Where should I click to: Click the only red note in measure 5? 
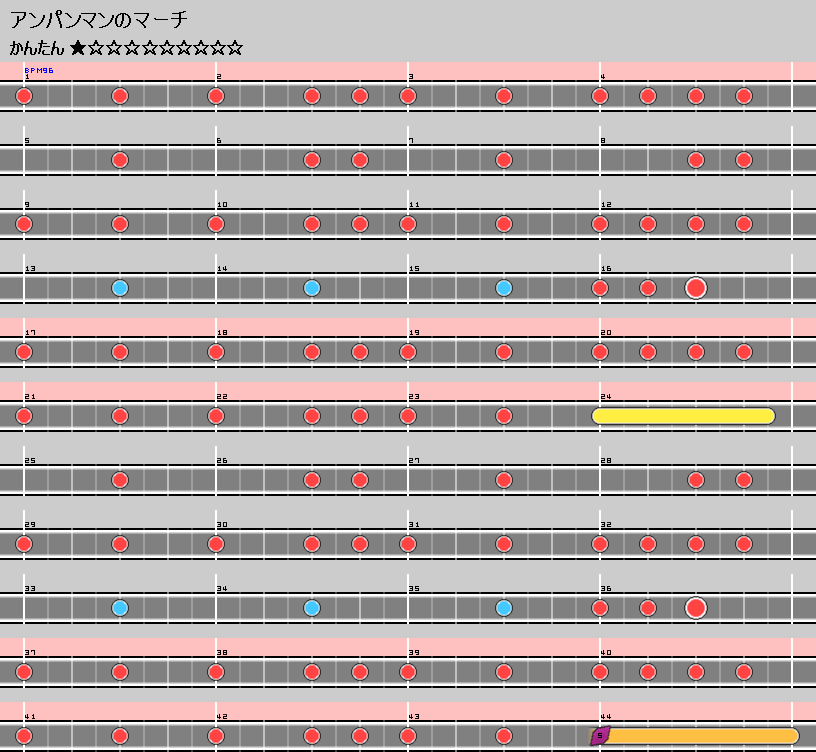coord(120,160)
